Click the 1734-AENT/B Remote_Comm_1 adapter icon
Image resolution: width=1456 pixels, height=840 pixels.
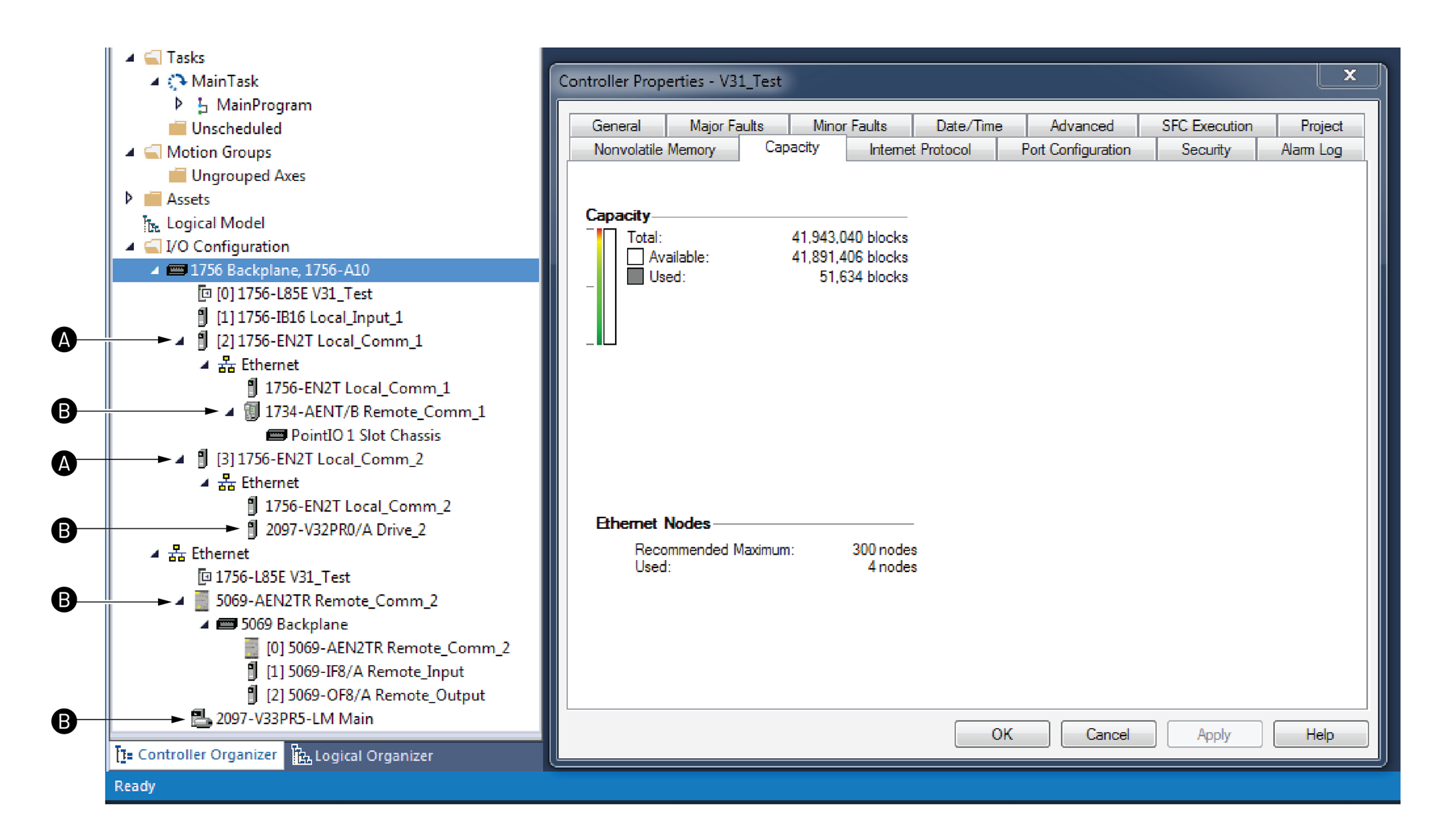coord(252,411)
